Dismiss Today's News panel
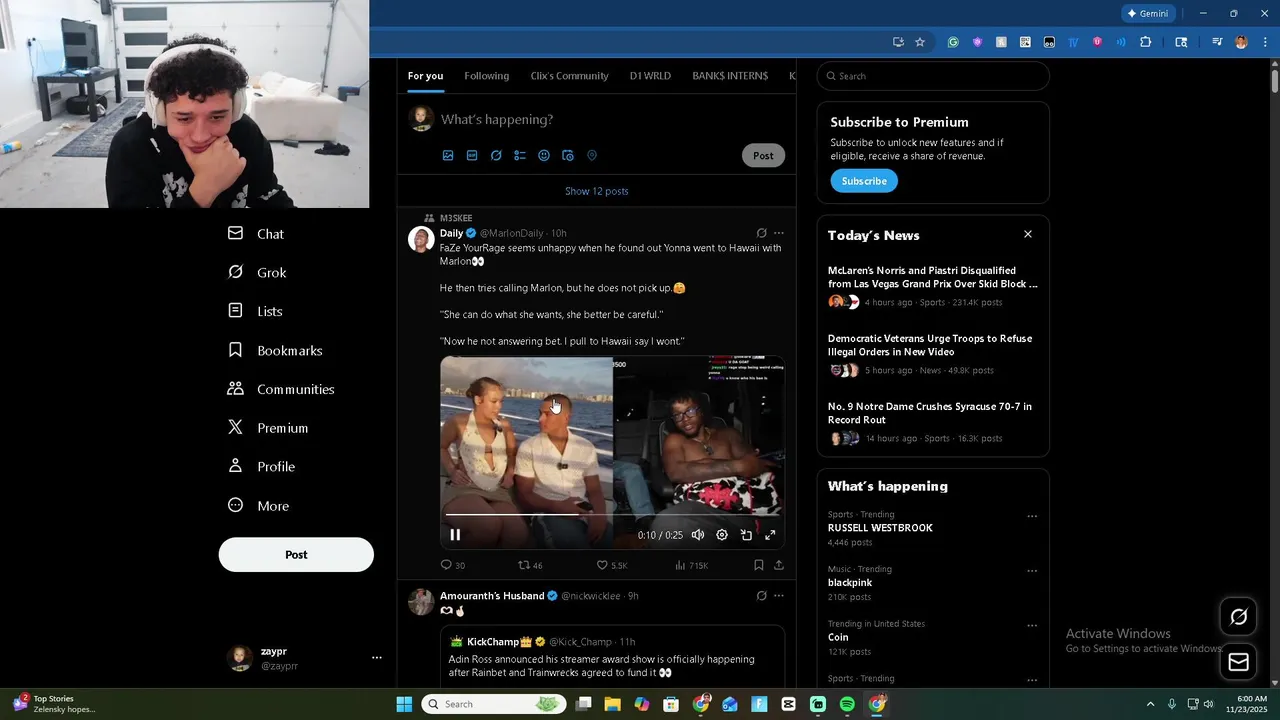This screenshot has height=720, width=1280. click(x=1027, y=234)
